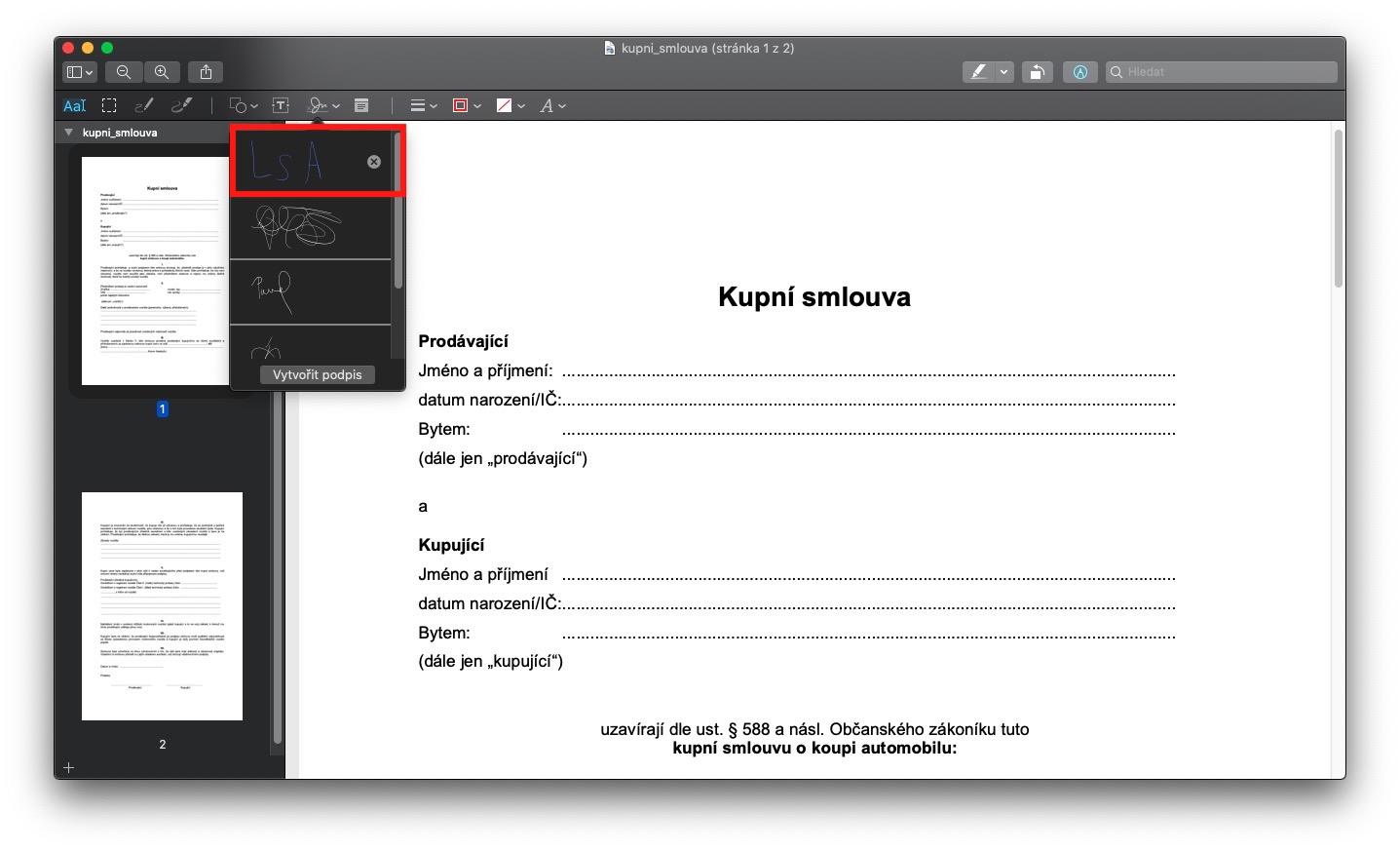Toggle the highlight pen button
1400x851 pixels.
(x=978, y=72)
